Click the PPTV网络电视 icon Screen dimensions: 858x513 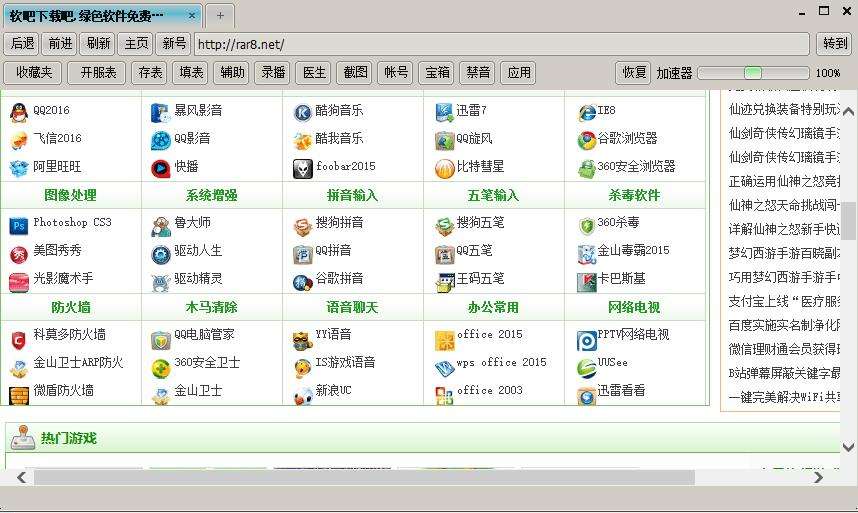[587, 340]
